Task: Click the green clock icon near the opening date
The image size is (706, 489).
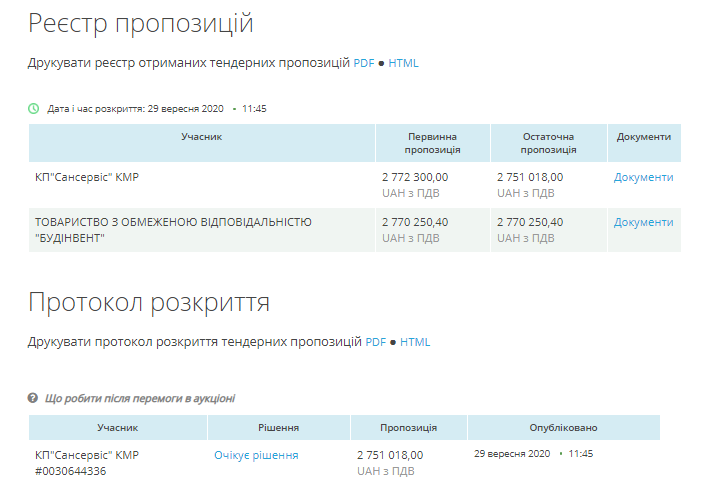Action: 33,109
